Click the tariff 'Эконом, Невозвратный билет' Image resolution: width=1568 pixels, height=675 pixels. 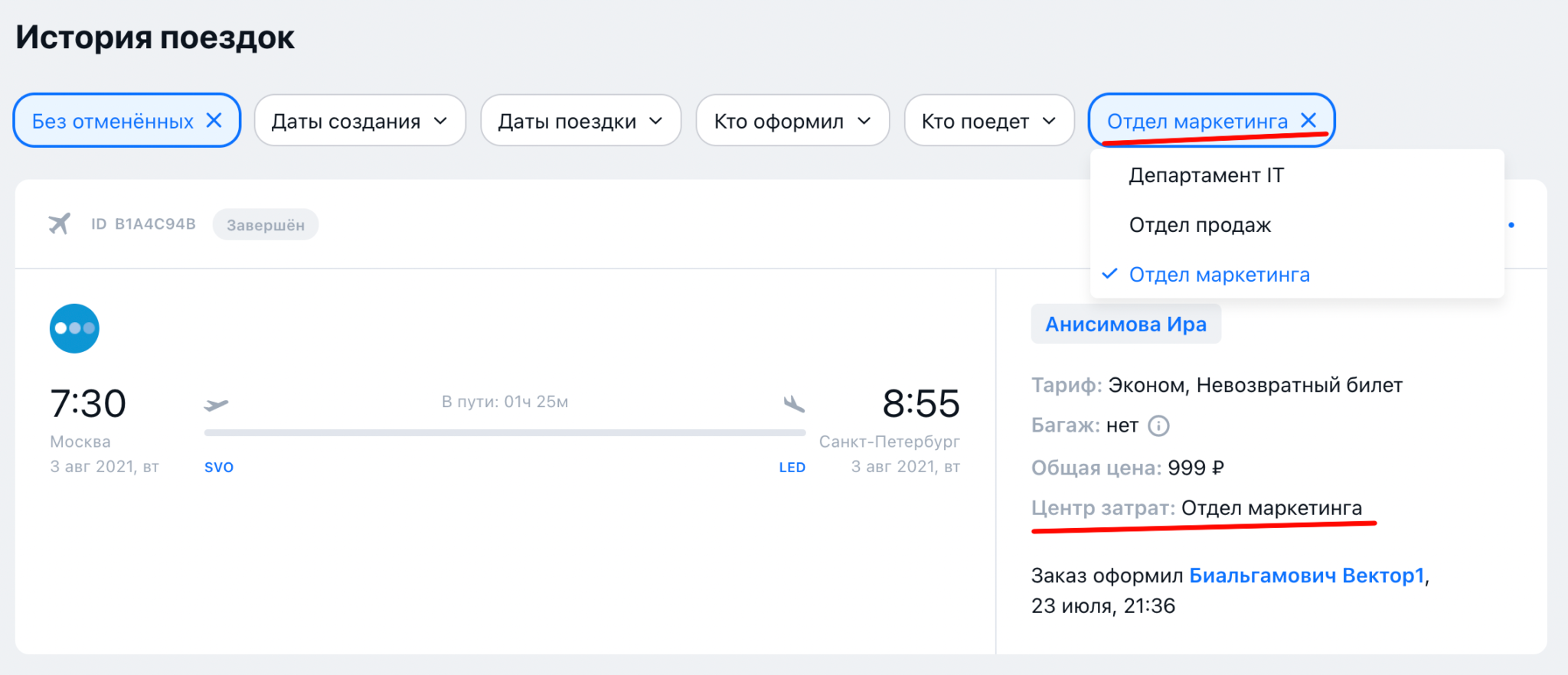(x=1256, y=385)
